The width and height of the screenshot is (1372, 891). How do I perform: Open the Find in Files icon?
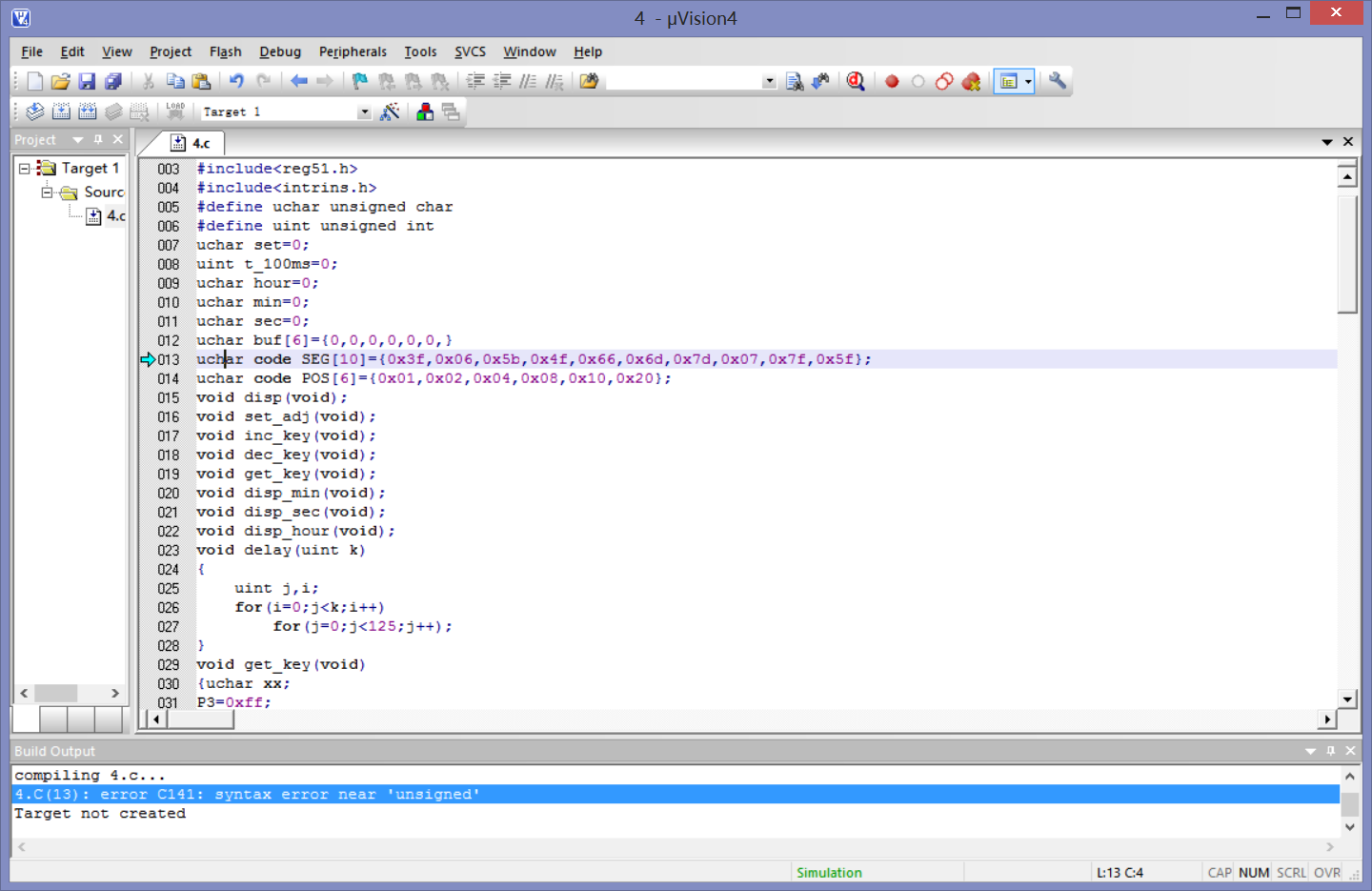click(589, 82)
